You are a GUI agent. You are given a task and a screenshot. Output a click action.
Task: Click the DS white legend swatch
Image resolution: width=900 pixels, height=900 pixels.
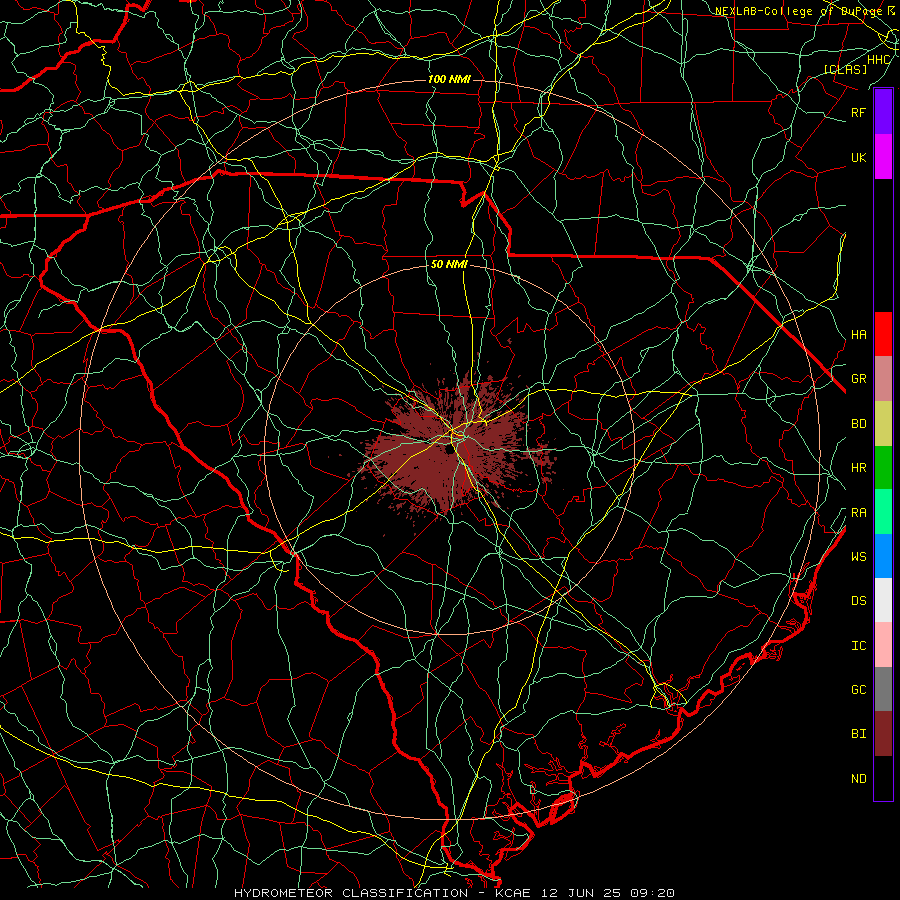coord(883,600)
